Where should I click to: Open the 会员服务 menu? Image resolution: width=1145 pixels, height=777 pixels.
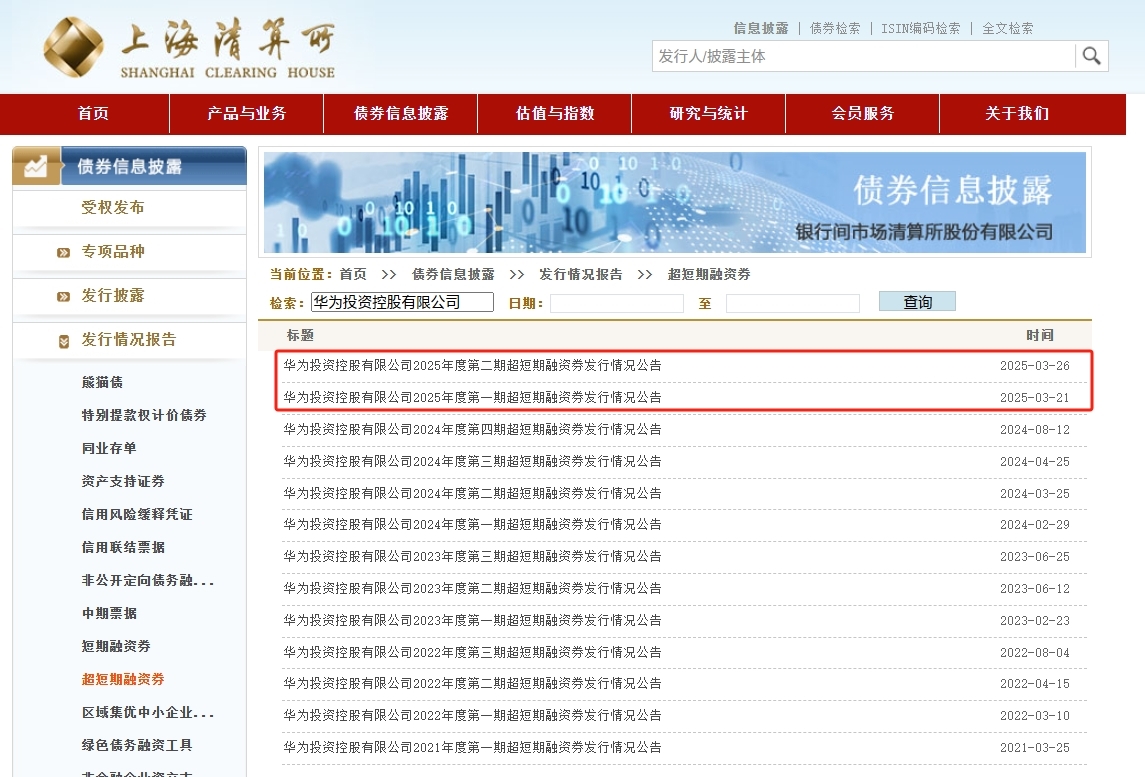tap(862, 113)
